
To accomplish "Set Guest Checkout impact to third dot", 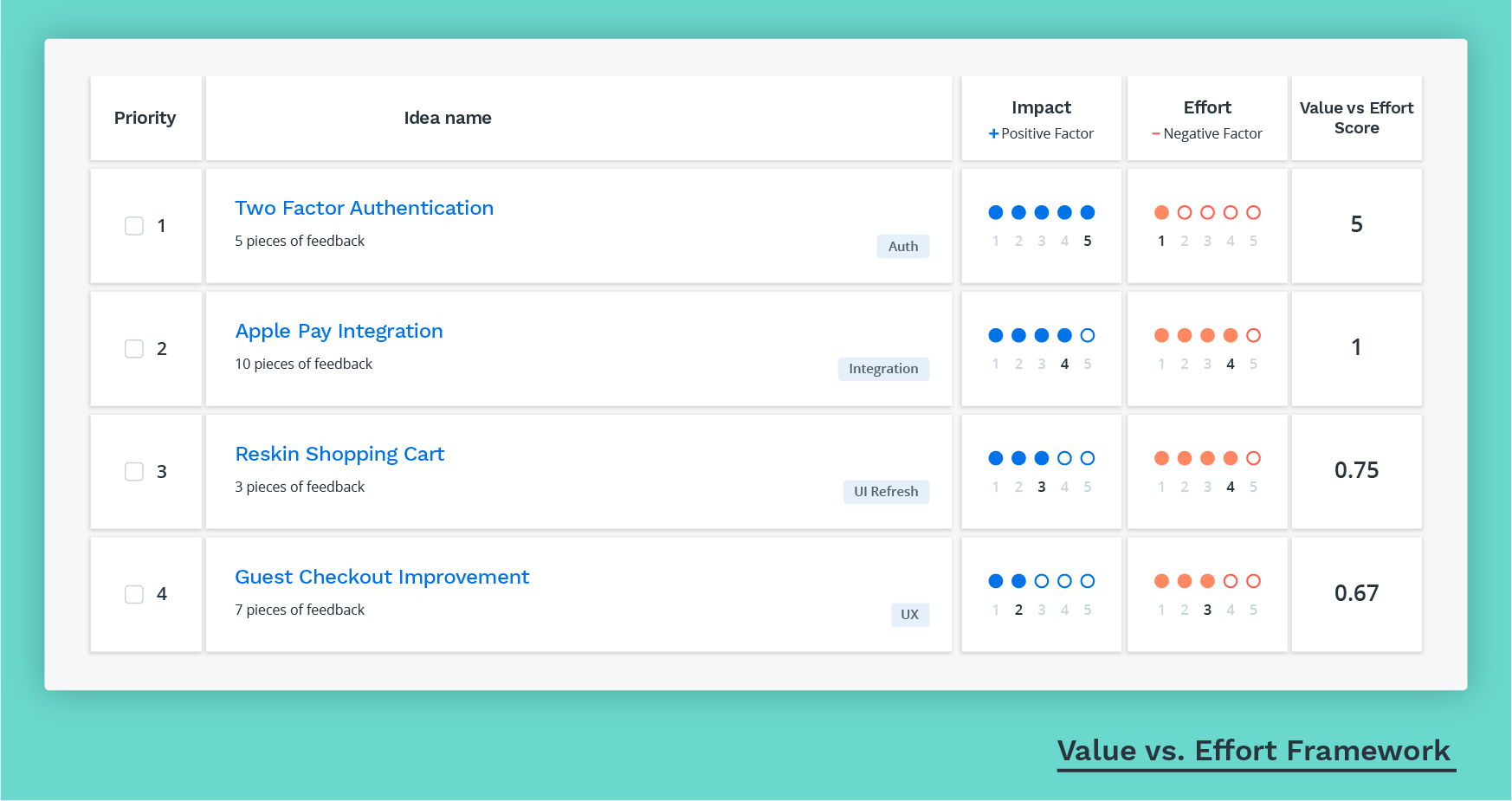I will pyautogui.click(x=1042, y=581).
